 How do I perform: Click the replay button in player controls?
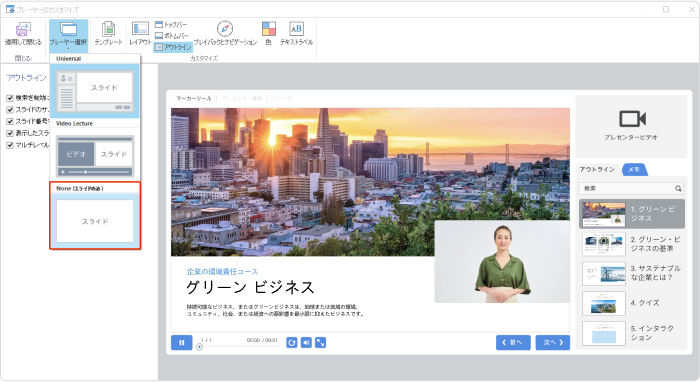tap(292, 342)
